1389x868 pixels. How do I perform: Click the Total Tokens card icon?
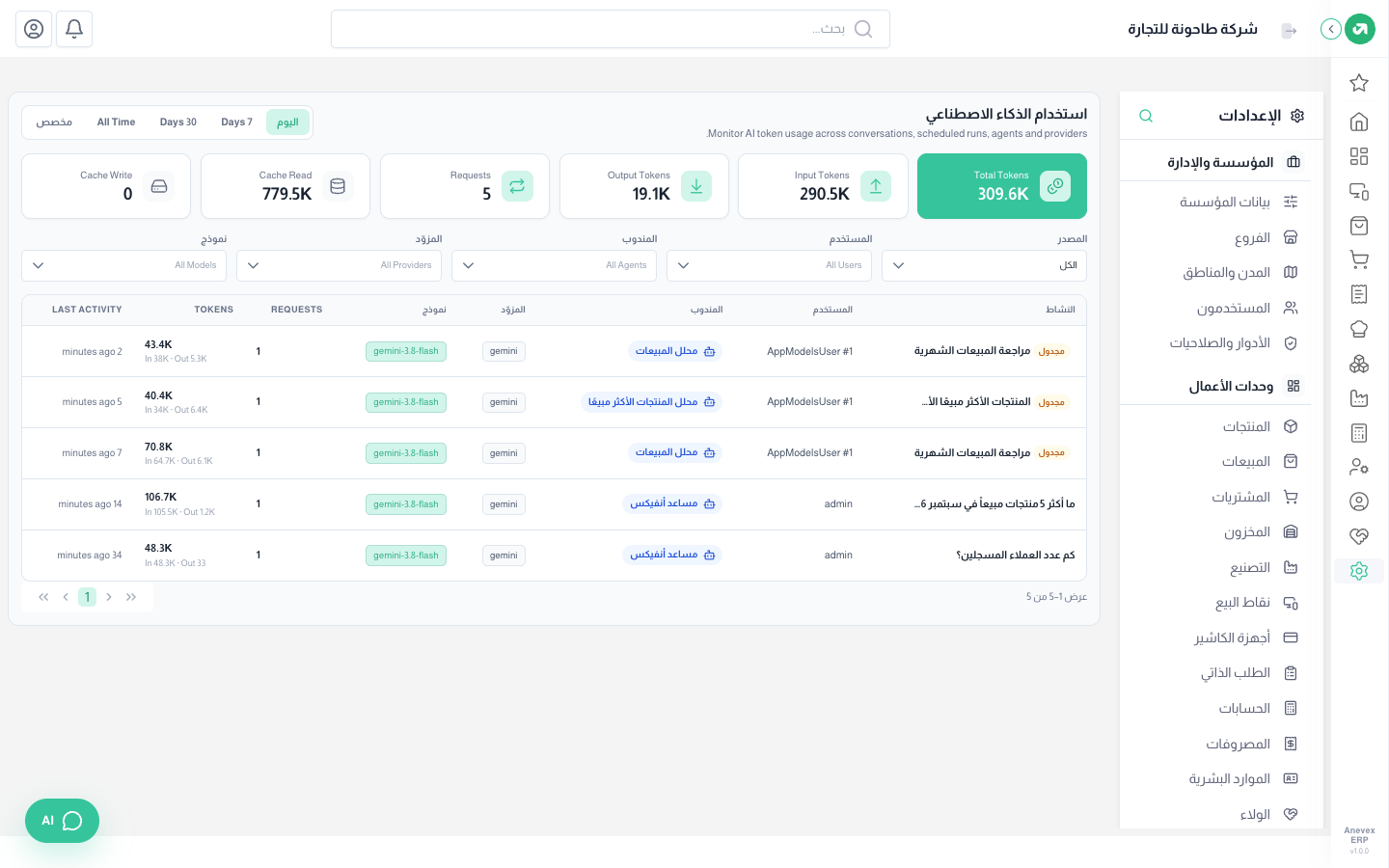coord(1055,186)
